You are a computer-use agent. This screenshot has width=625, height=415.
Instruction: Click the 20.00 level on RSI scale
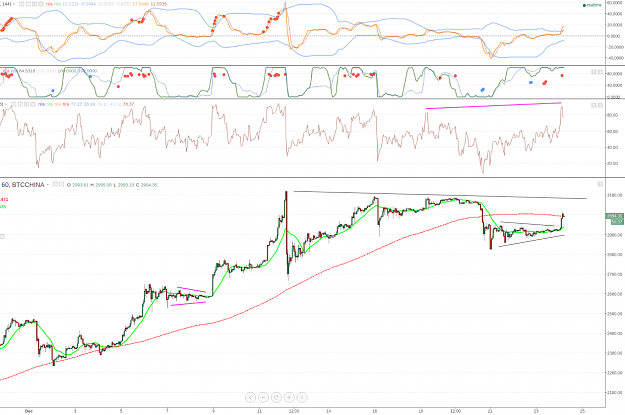pyautogui.click(x=612, y=163)
